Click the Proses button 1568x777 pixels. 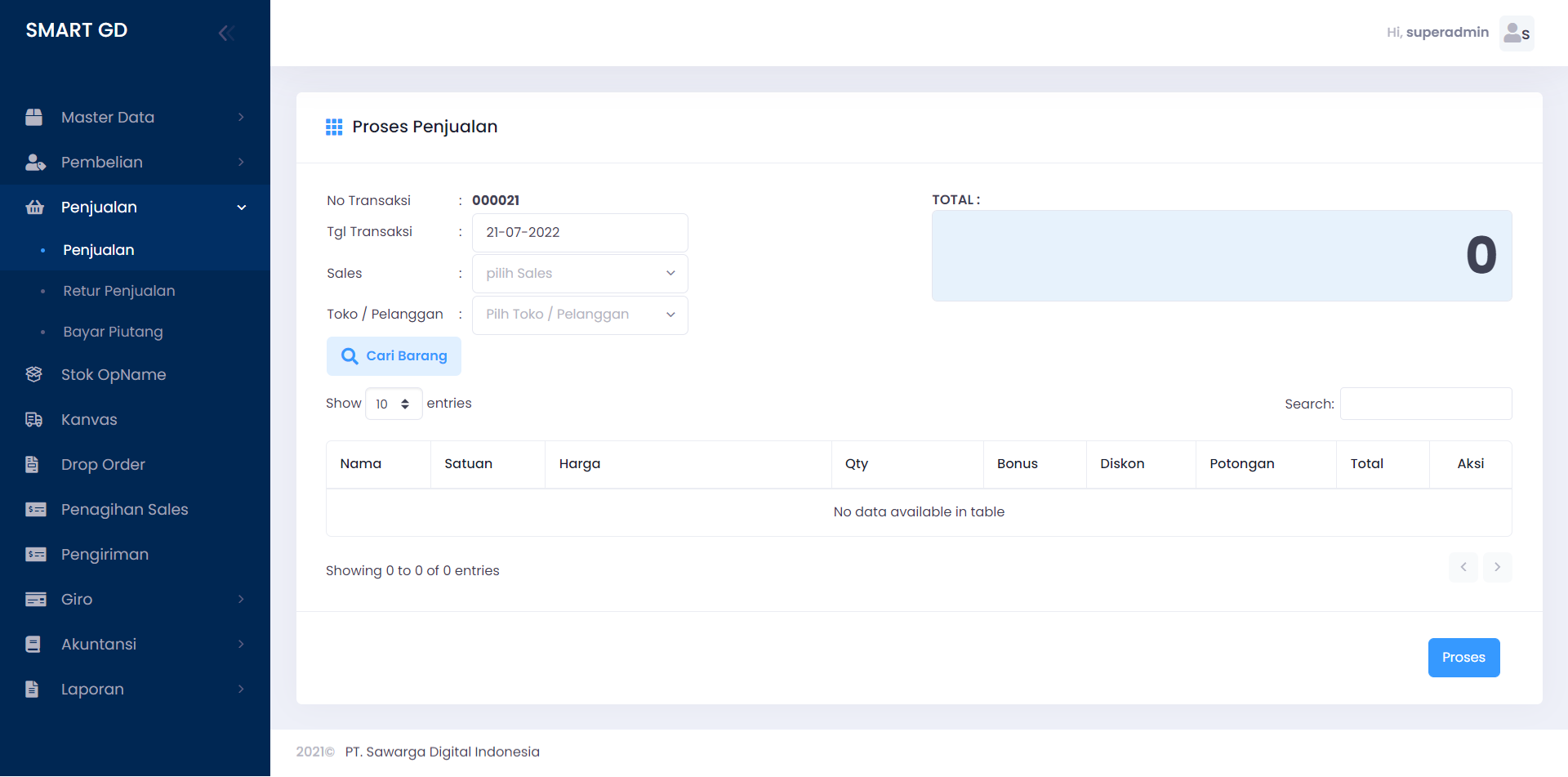click(1463, 658)
